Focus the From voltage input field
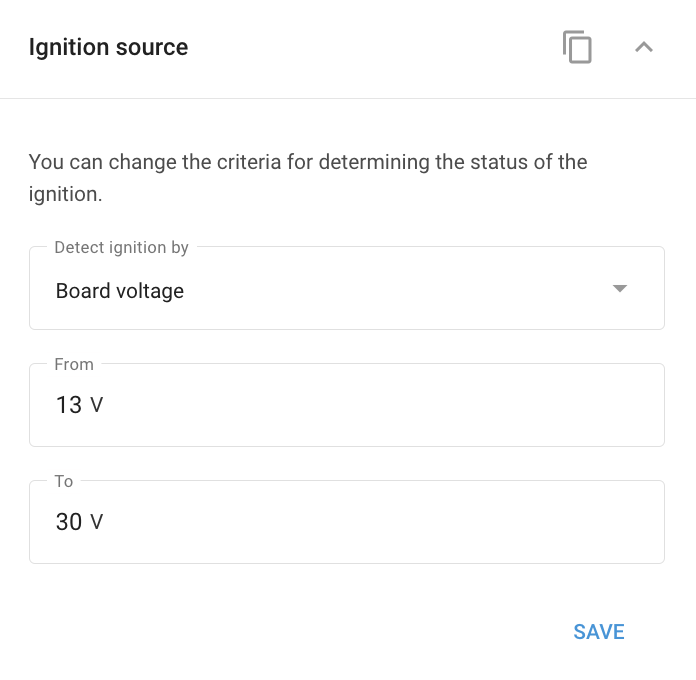Screen dimensions: 696x680 (x=347, y=405)
